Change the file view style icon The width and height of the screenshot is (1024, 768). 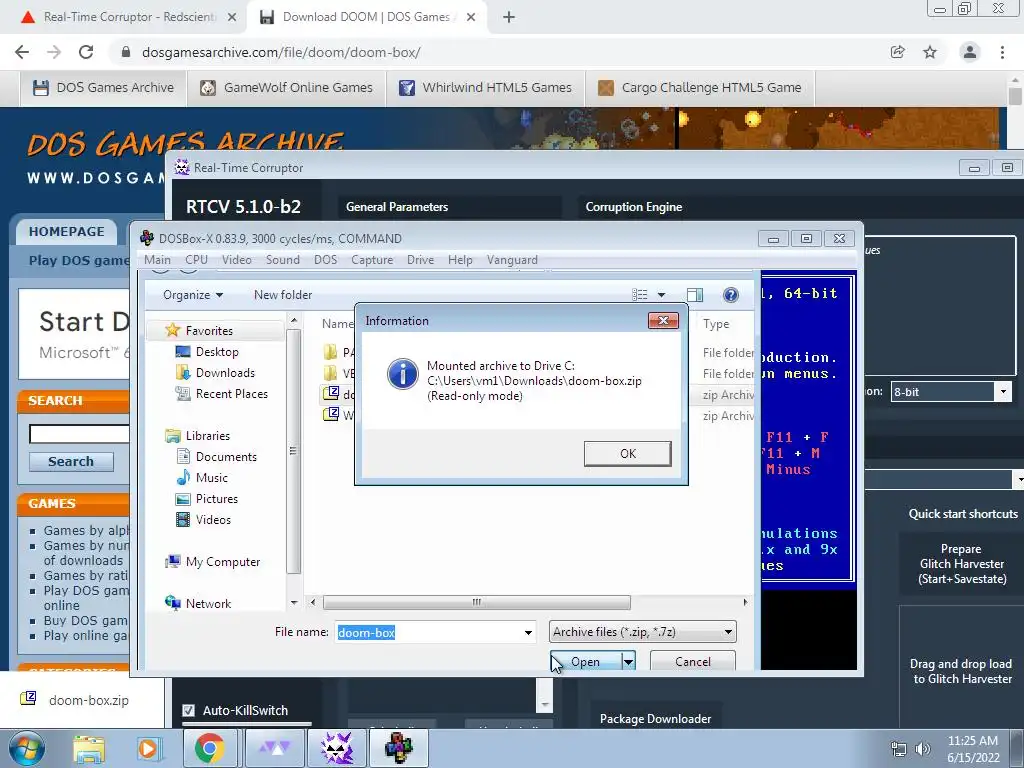pos(640,295)
